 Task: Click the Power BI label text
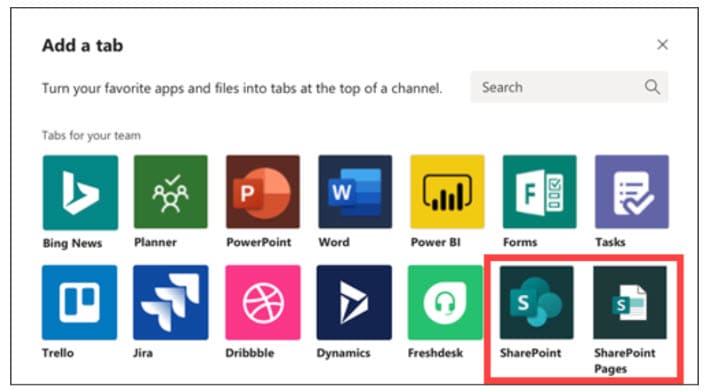[x=435, y=242]
